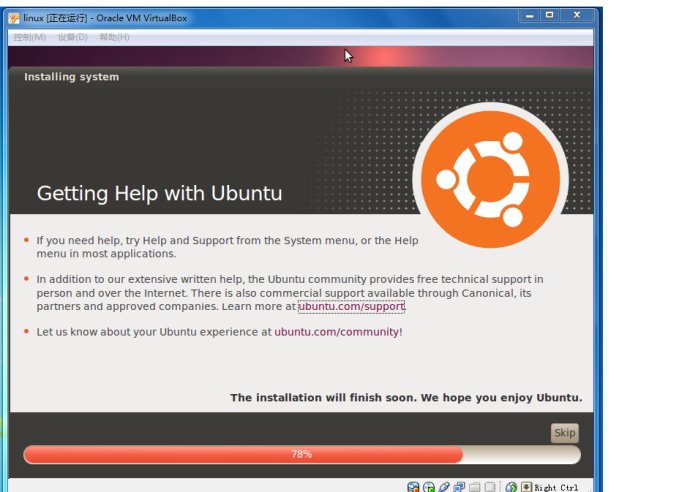Click the Skip button

(x=565, y=433)
